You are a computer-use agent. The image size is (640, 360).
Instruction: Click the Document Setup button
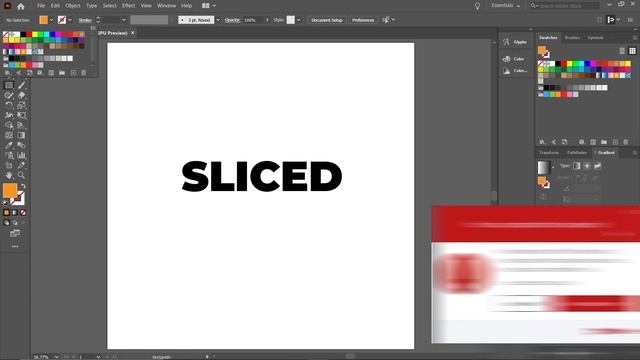pyautogui.click(x=327, y=20)
